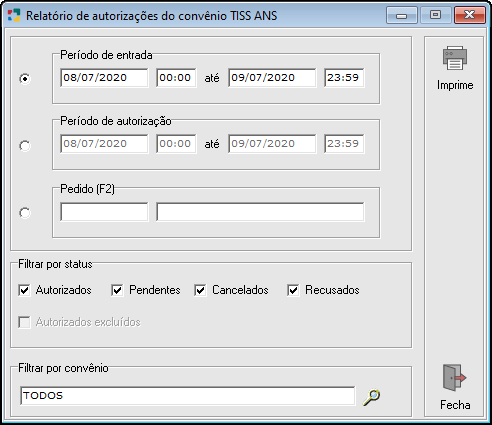Viewport: 492px width, 425px height.
Task: Open convênio search with magnifying glass icon
Action: coord(371,397)
